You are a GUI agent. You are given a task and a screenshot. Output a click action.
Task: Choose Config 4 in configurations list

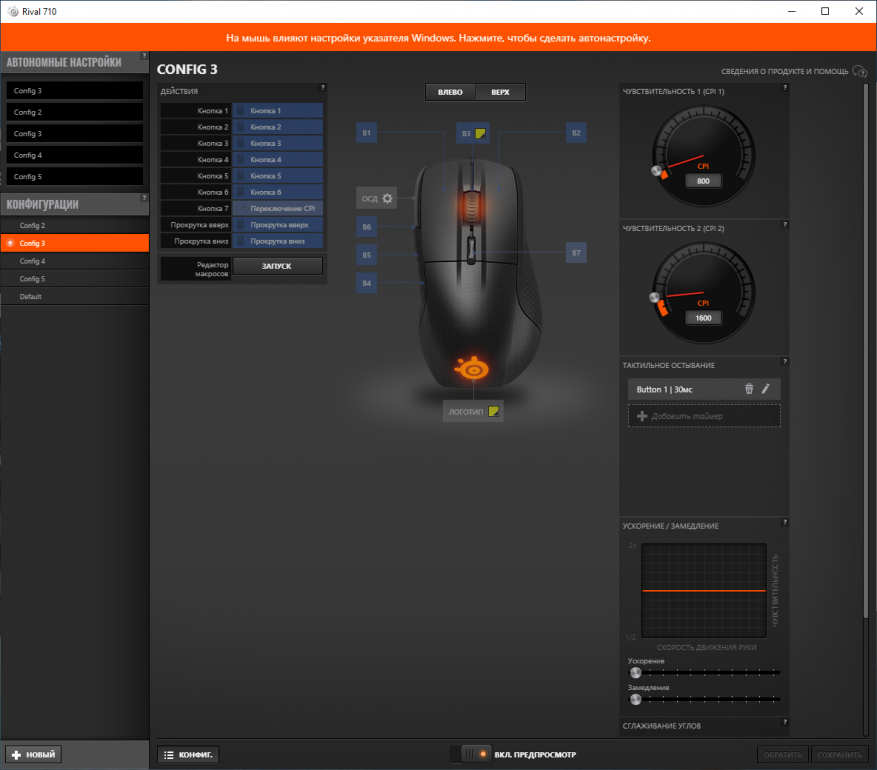pos(75,261)
